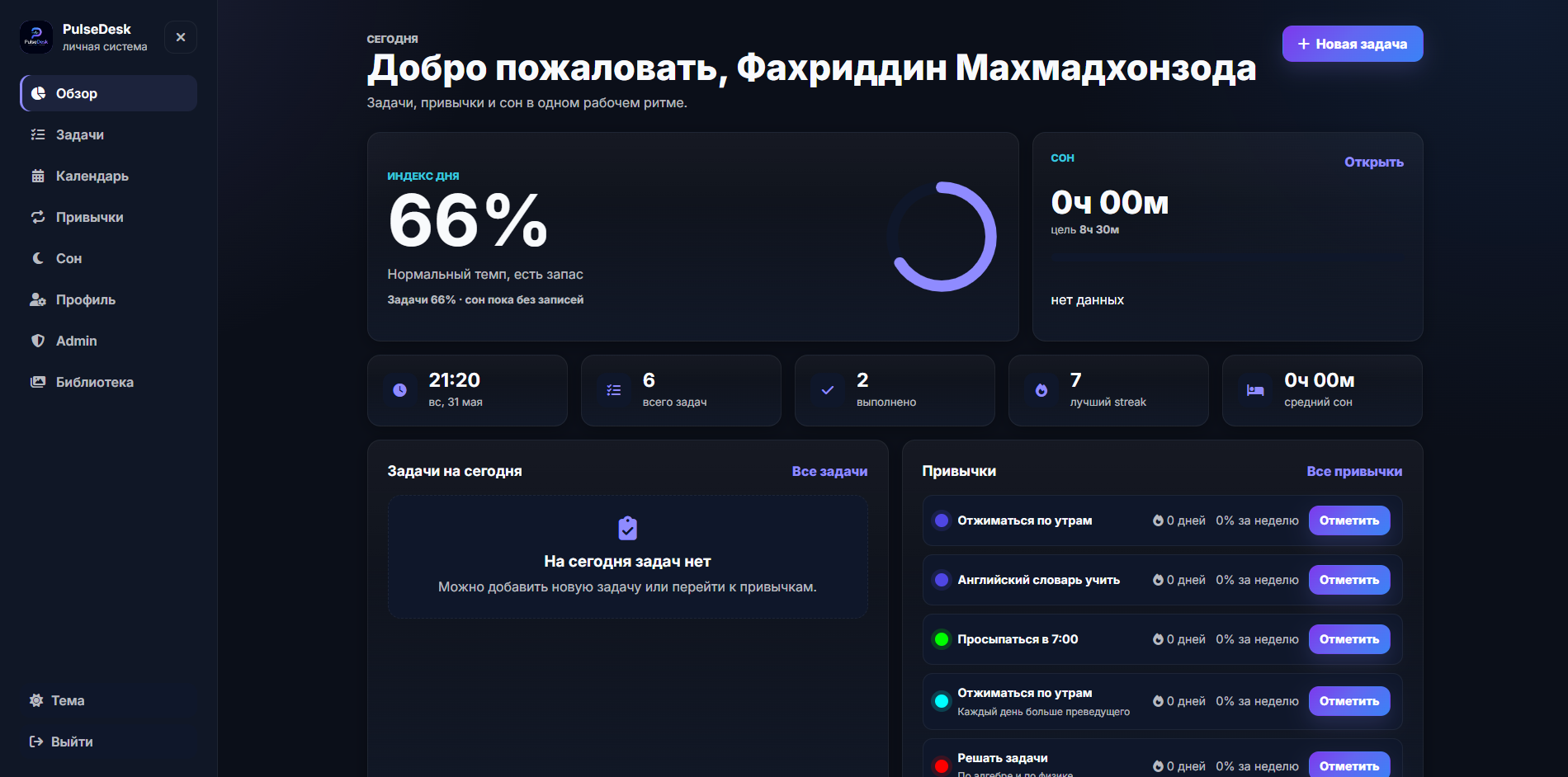
Task: Click the 66% day index value
Action: click(x=468, y=220)
